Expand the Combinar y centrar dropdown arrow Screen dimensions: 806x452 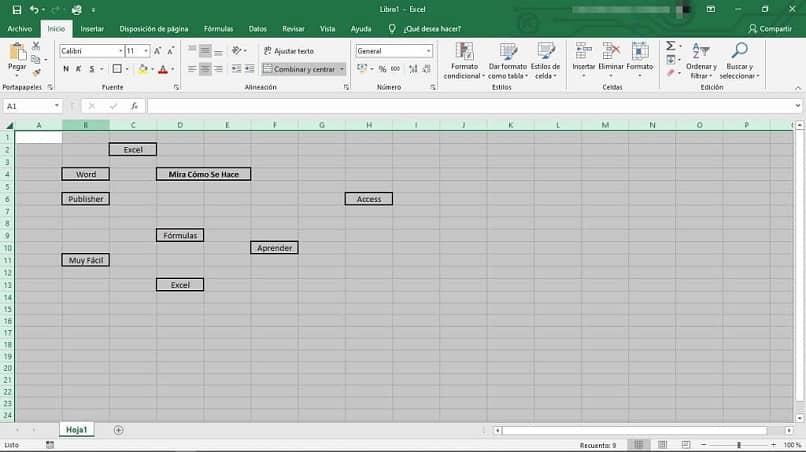click(x=342, y=69)
